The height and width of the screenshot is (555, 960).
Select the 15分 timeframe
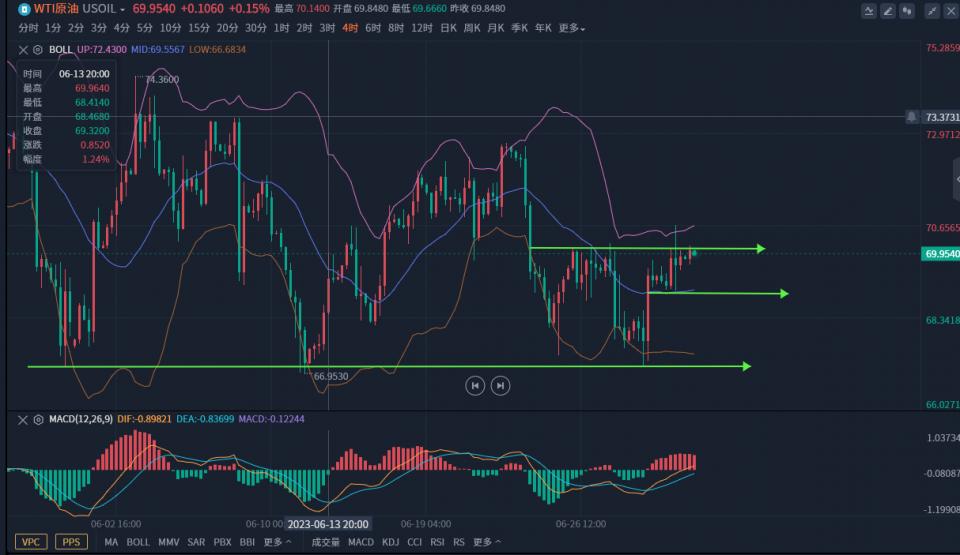[199, 28]
